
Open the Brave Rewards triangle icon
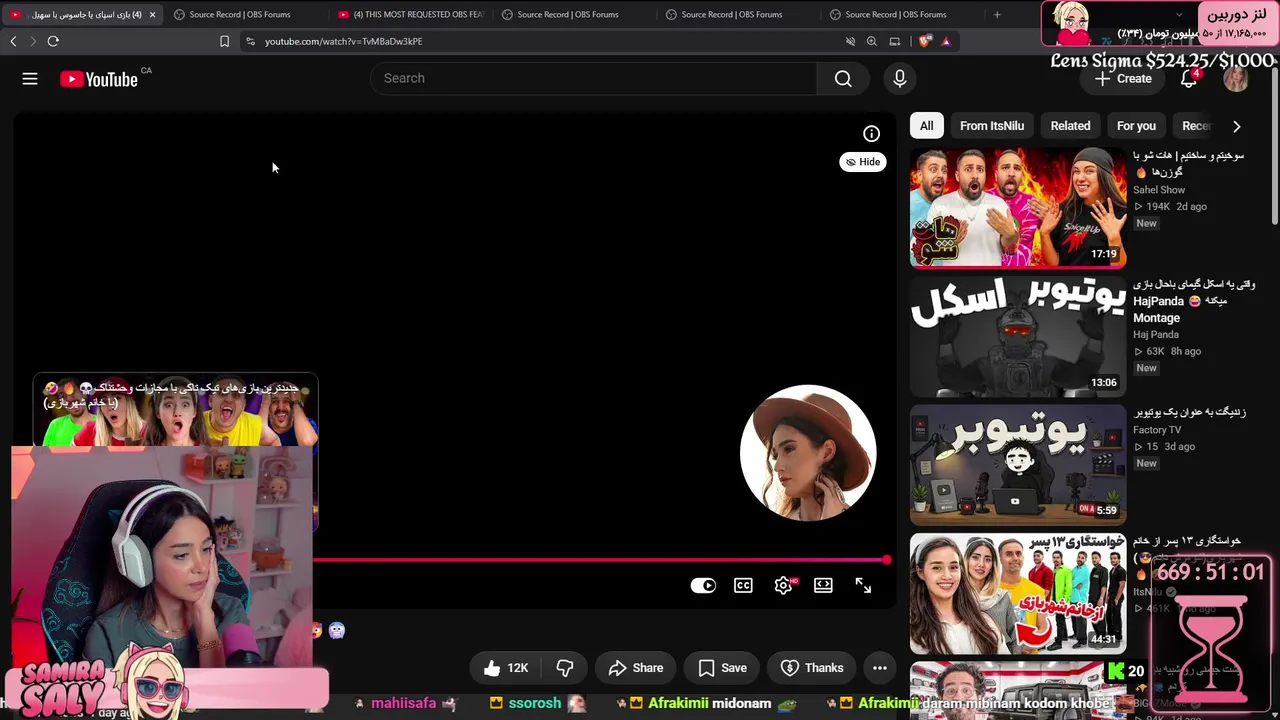pos(945,41)
